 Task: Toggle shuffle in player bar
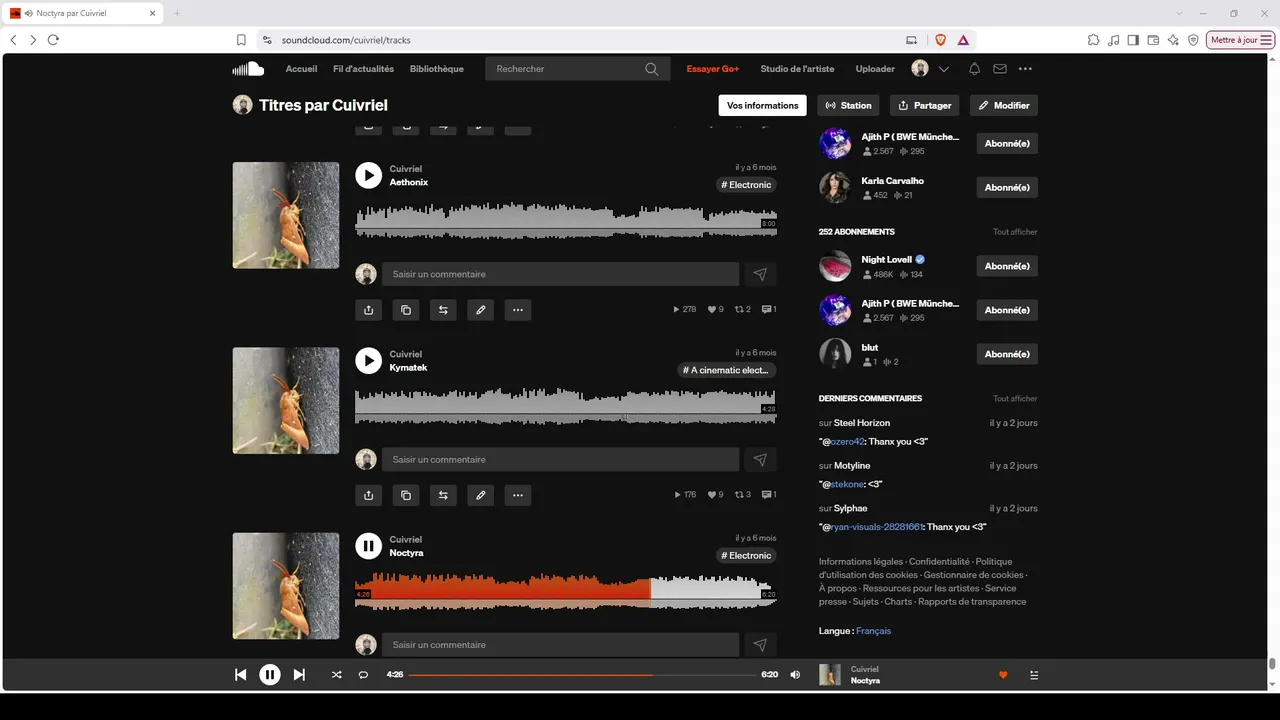336,675
